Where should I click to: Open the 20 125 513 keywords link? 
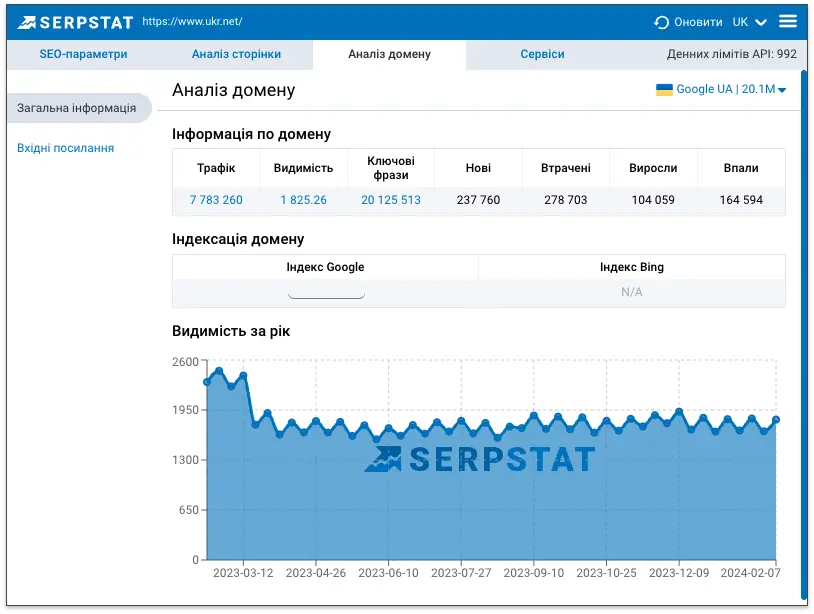coord(388,201)
